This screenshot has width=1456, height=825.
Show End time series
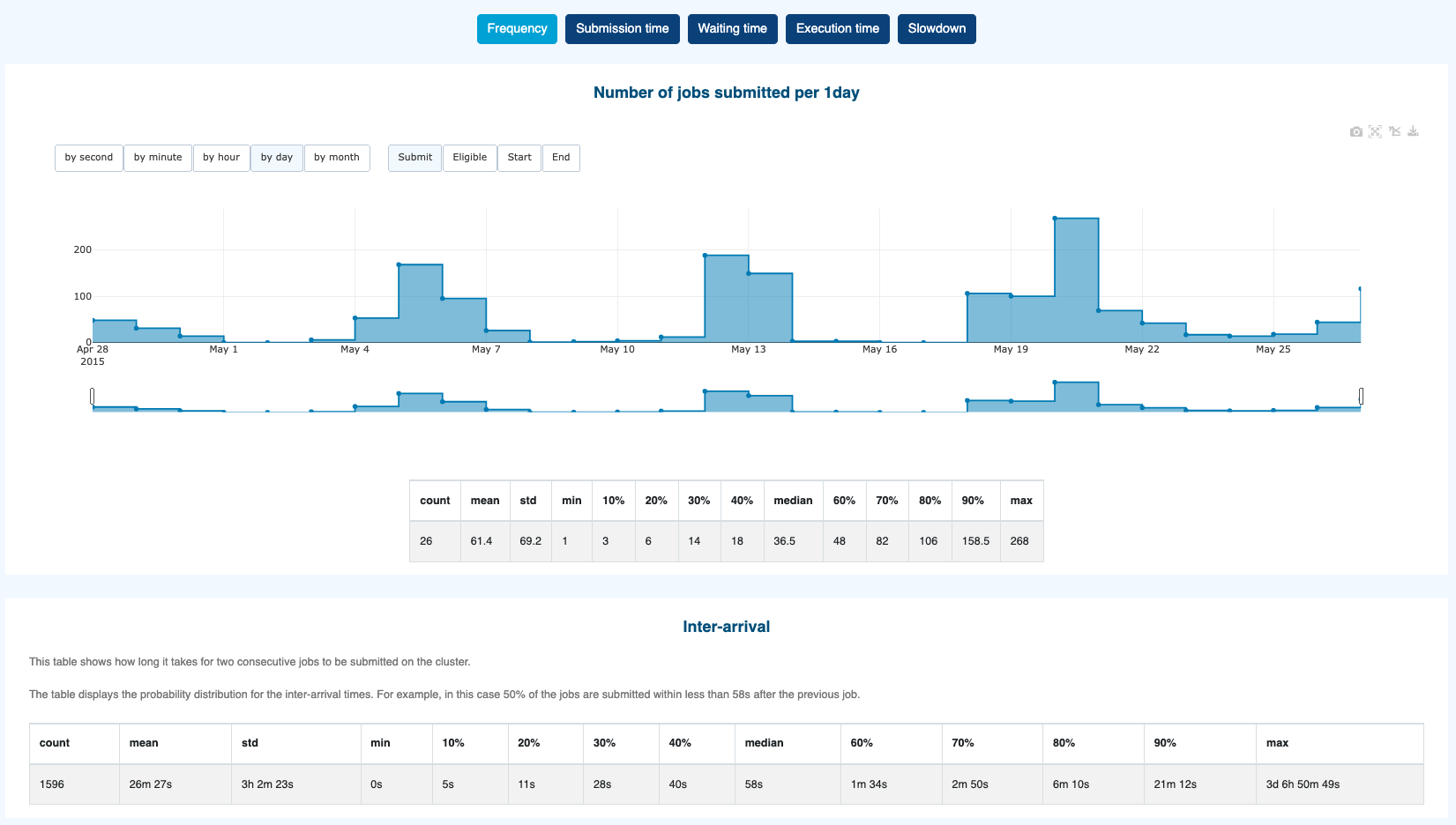(561, 158)
